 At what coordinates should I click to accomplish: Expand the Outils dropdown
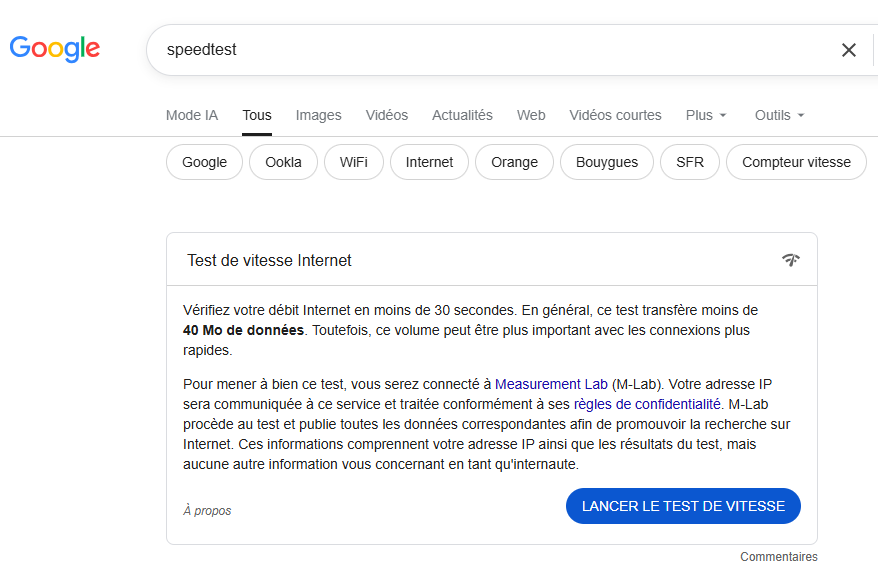(779, 115)
